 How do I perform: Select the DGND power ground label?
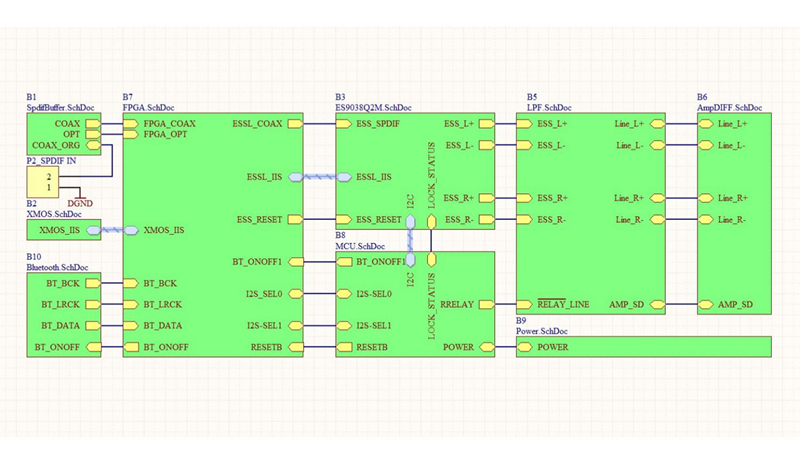tap(80, 202)
